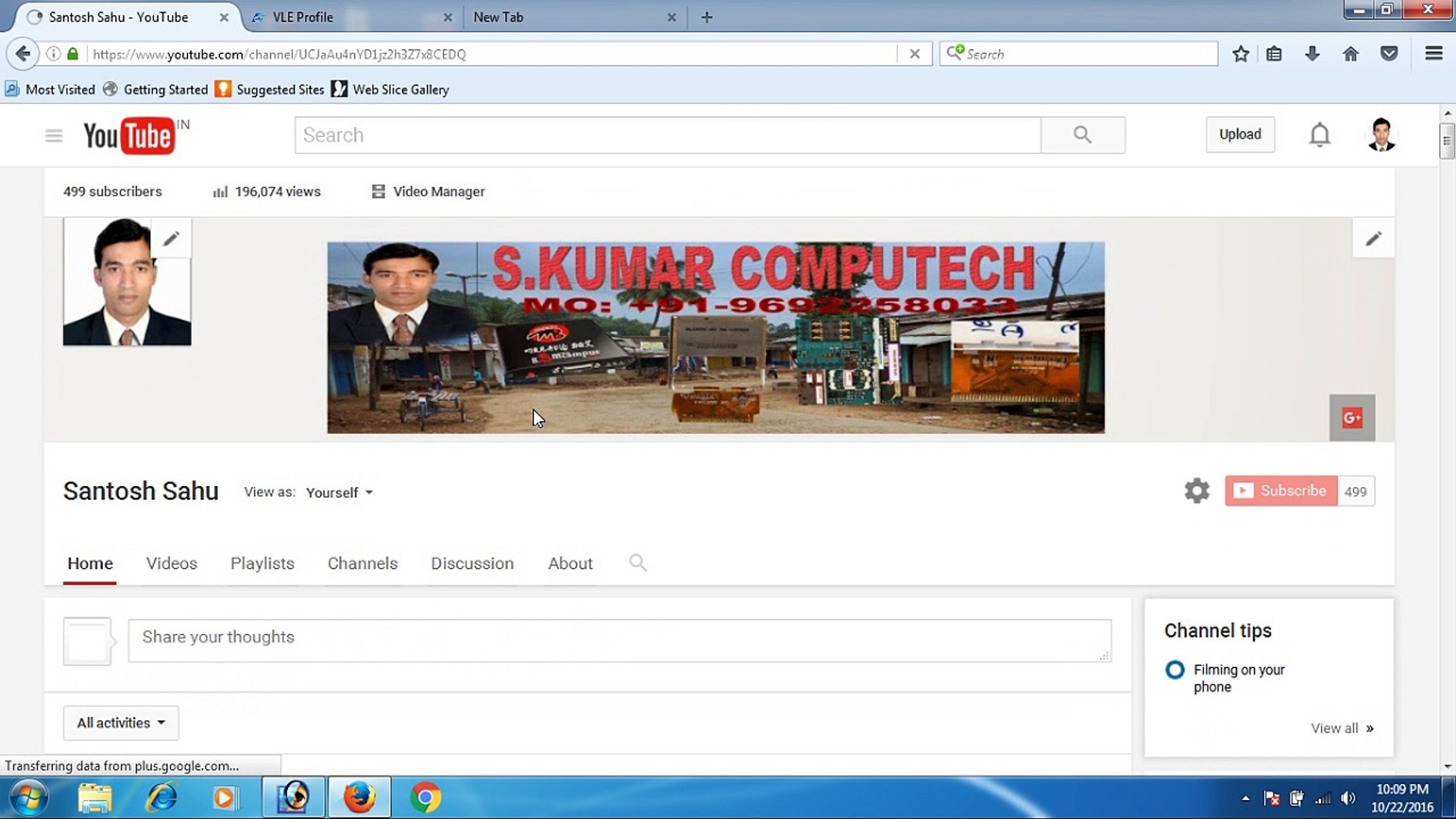Image resolution: width=1456 pixels, height=819 pixels.
Task: Open the YouTube hamburger guide menu
Action: [x=53, y=136]
